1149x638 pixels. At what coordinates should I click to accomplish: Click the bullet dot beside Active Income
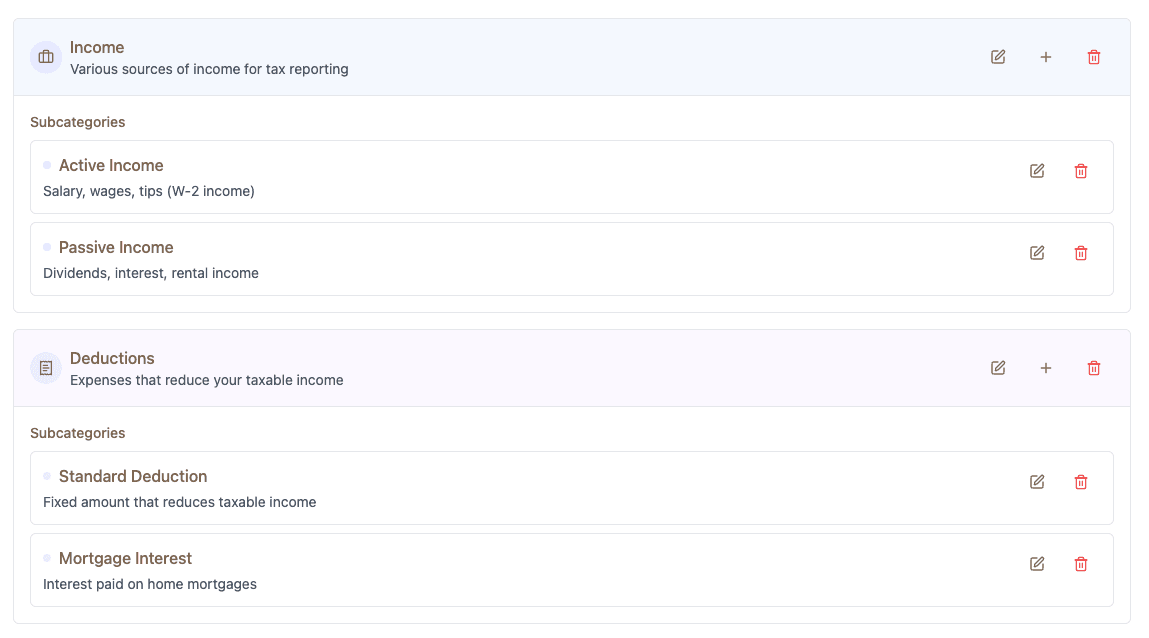point(46,165)
